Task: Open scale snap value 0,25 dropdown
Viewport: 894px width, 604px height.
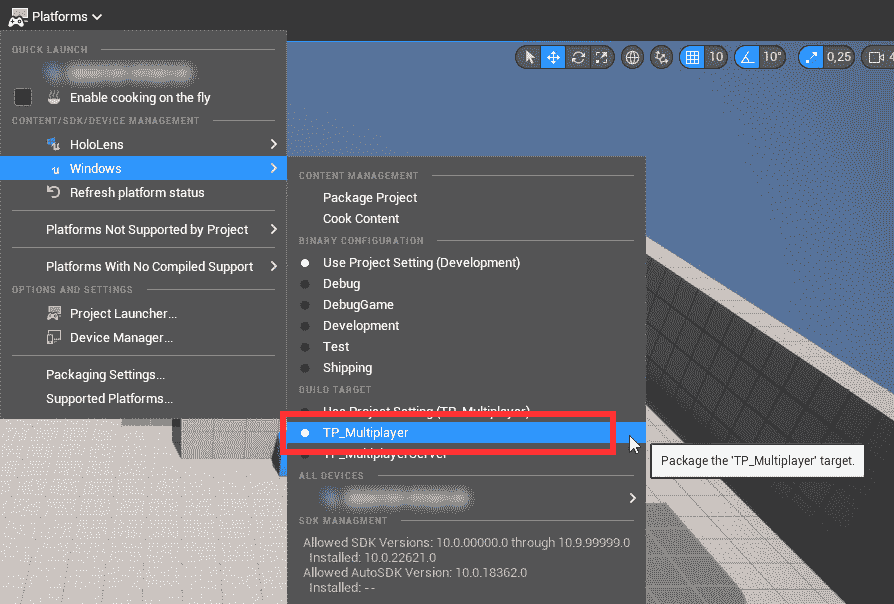Action: 839,57
